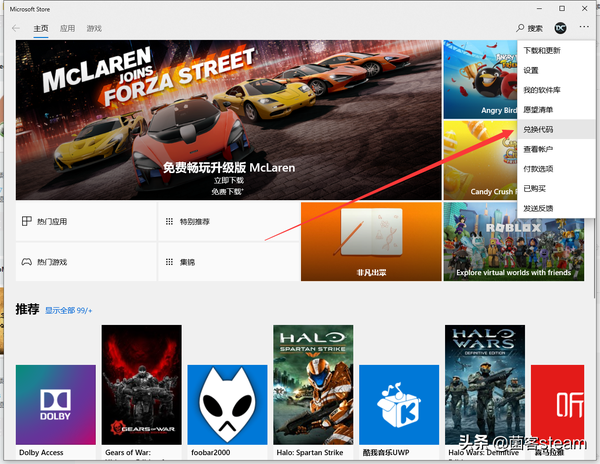Select 发送反馈 in the menu
The image size is (600, 464).
pos(556,208)
